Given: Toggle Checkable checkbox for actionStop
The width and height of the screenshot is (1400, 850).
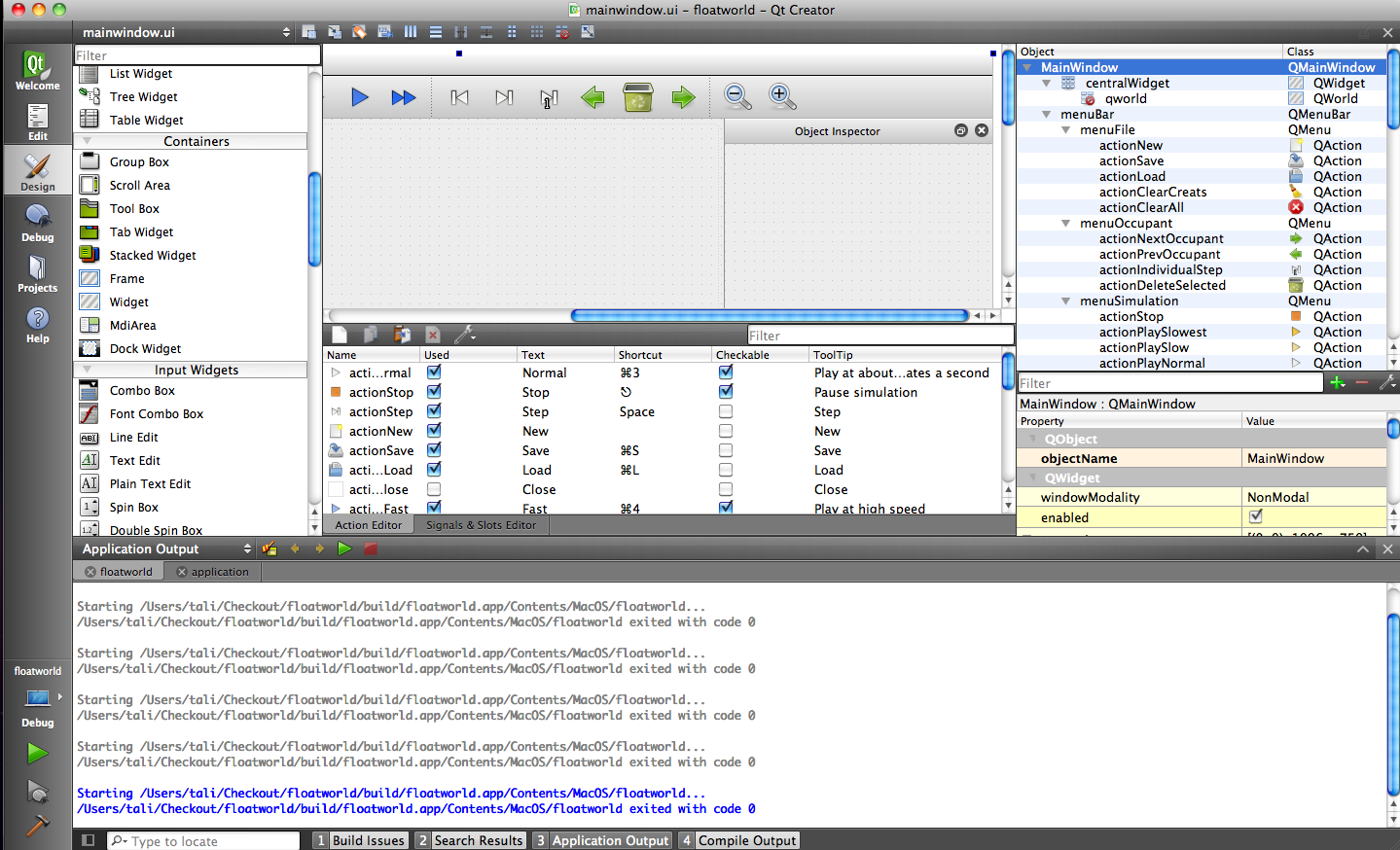Looking at the screenshot, I should pos(726,391).
